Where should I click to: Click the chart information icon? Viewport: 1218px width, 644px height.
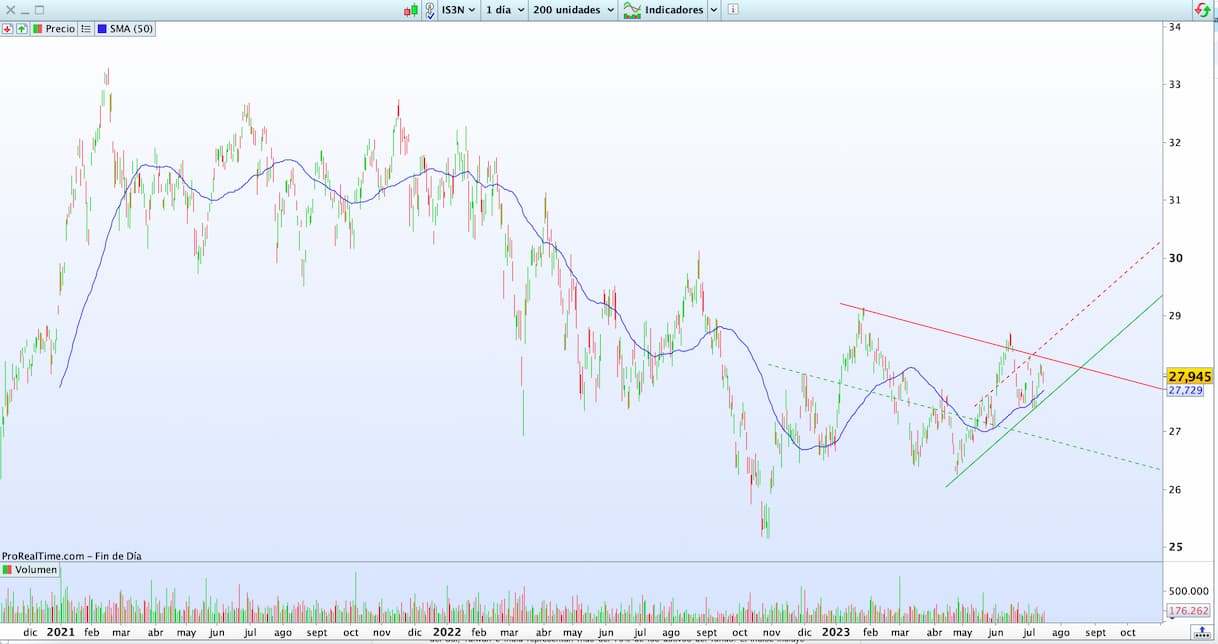pos(733,10)
